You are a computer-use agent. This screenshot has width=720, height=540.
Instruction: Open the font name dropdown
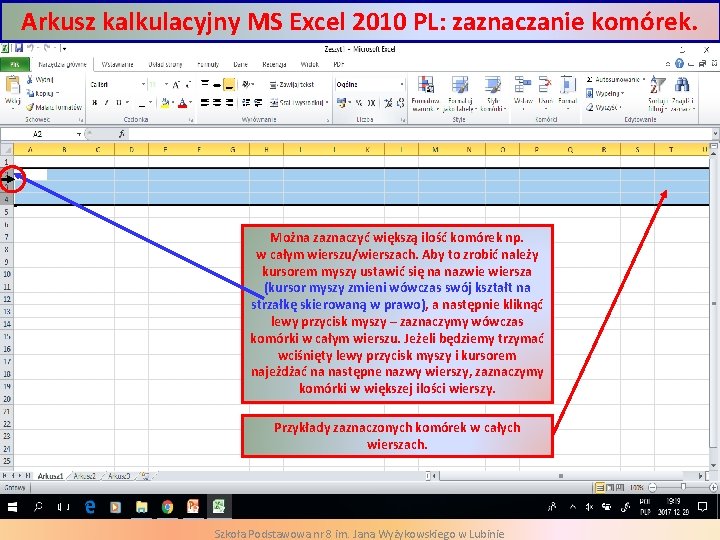coord(143,84)
